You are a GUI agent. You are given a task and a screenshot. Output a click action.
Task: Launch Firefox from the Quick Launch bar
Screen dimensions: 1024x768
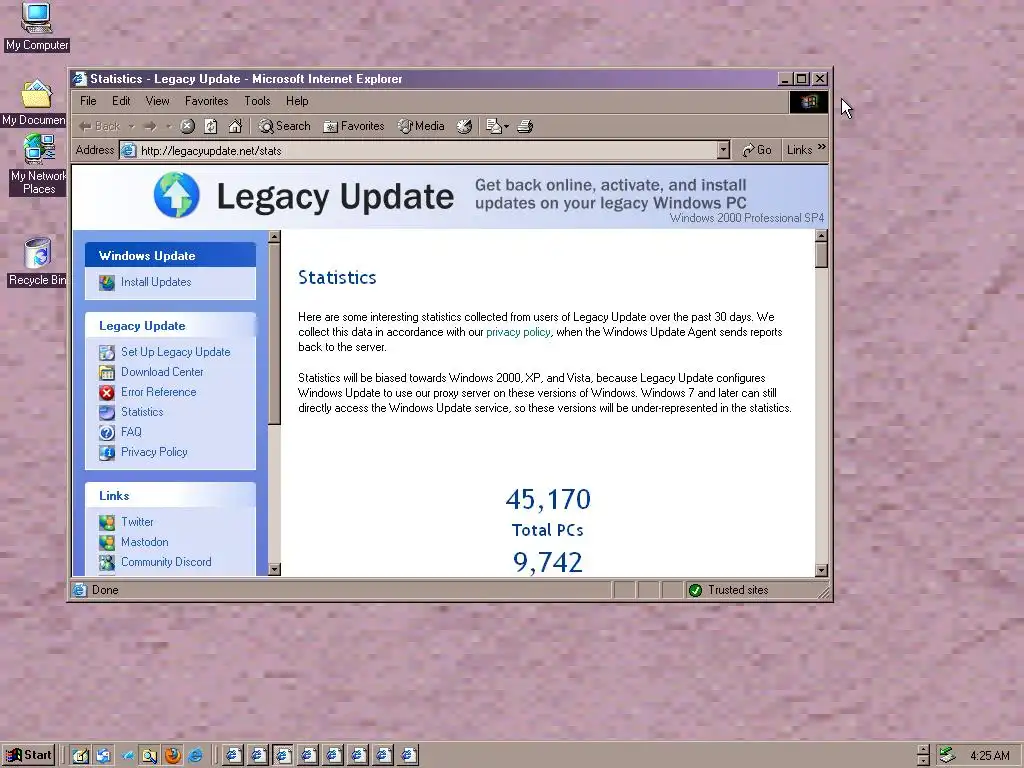pyautogui.click(x=173, y=756)
